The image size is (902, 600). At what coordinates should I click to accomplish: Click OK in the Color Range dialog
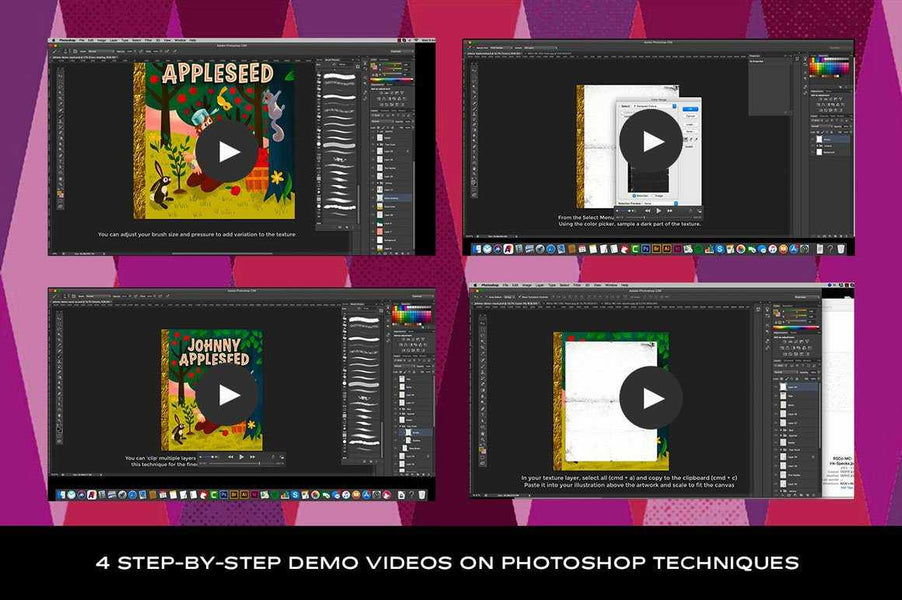[691, 108]
